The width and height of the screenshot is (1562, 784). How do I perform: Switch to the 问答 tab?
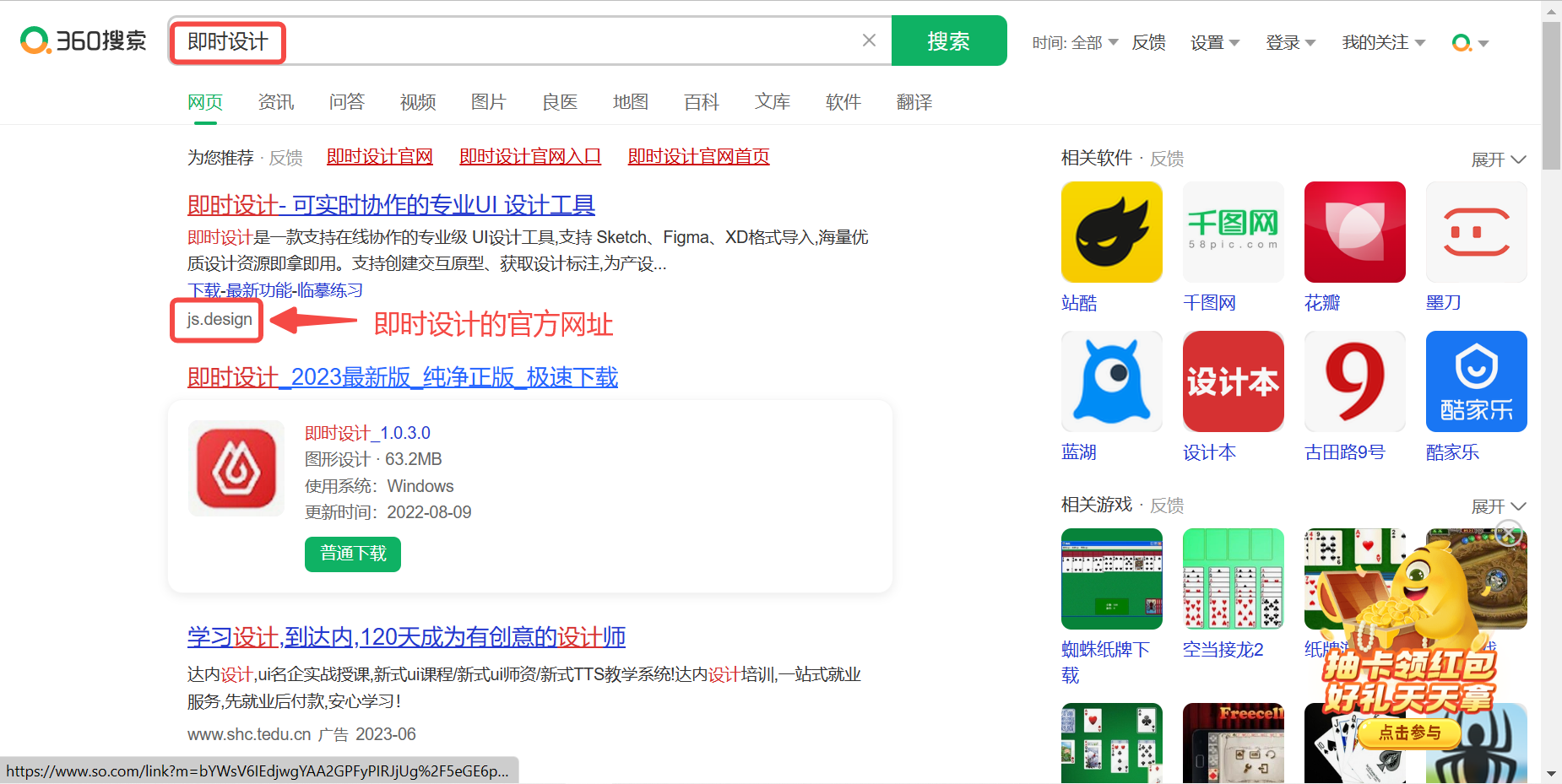coord(347,102)
